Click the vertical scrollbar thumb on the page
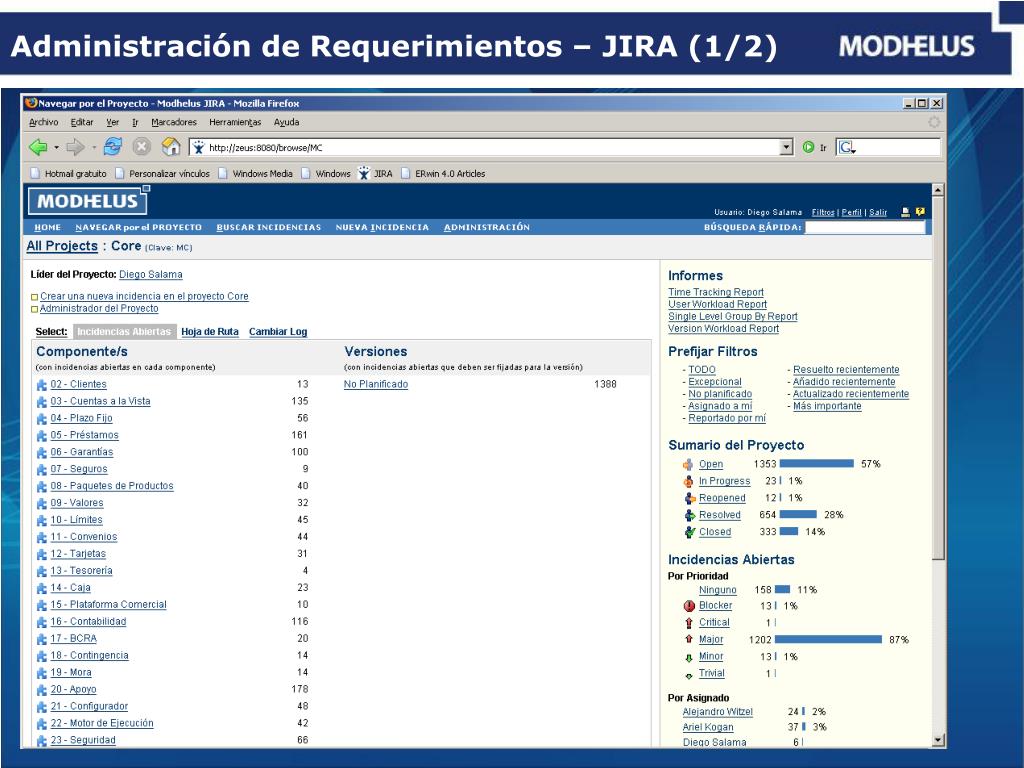Screen dimensions: 1024x768 pos(938,378)
